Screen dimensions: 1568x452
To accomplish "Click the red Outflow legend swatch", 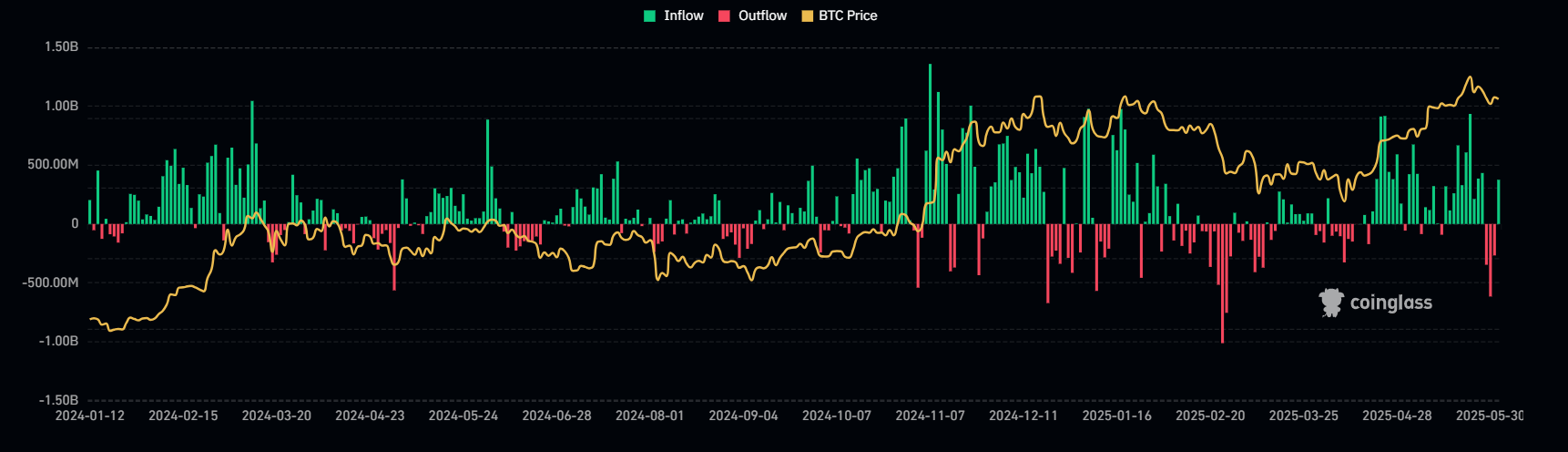I will click(x=725, y=15).
